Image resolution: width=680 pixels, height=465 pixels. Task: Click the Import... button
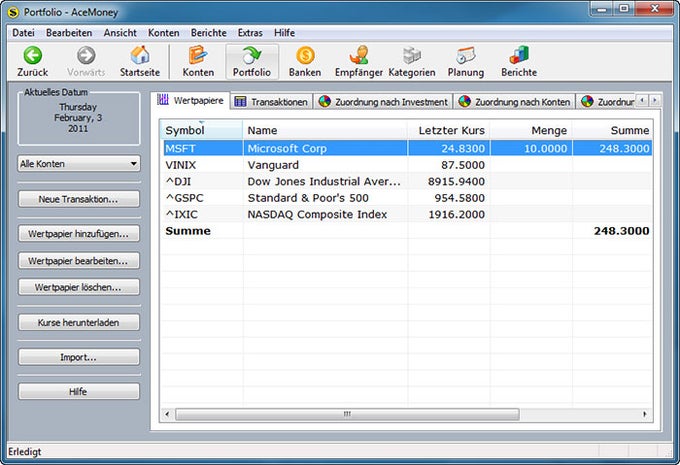[79, 357]
